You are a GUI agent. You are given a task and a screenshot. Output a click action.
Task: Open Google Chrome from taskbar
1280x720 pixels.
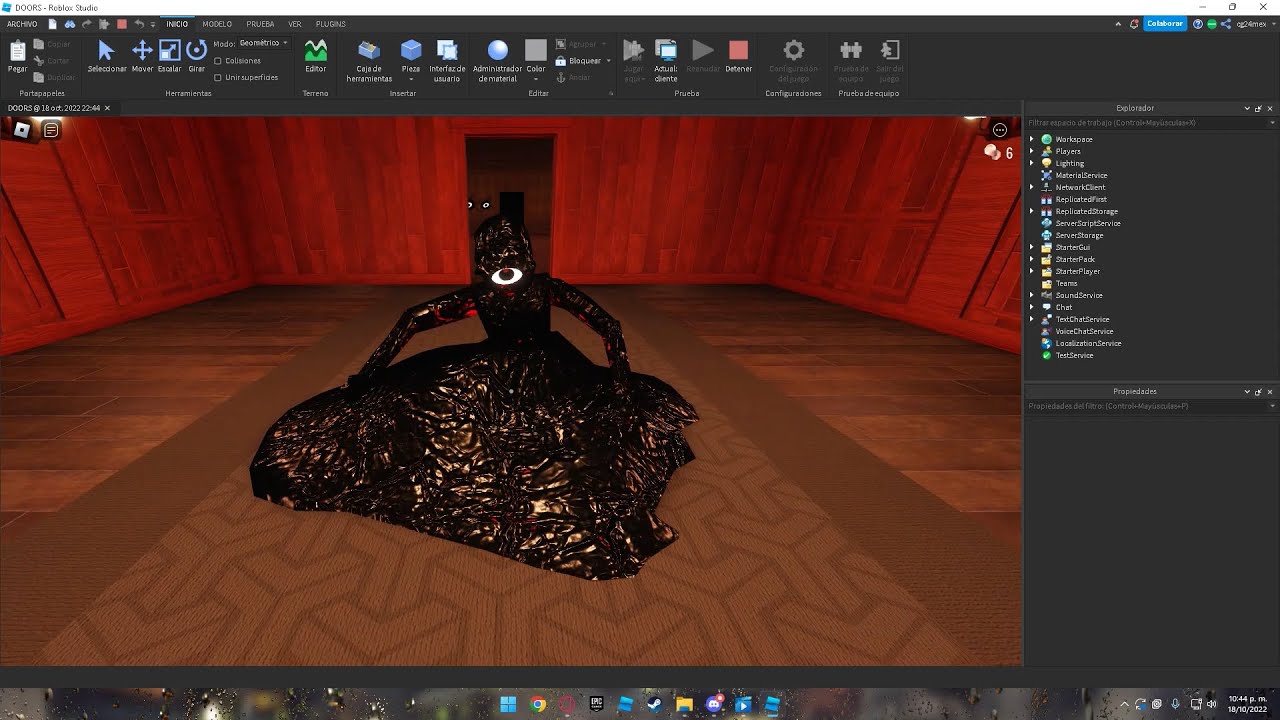coord(538,704)
